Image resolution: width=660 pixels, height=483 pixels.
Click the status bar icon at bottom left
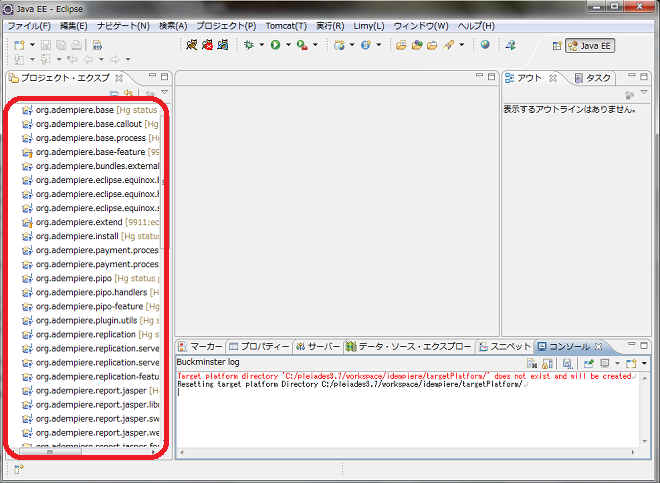(x=19, y=469)
